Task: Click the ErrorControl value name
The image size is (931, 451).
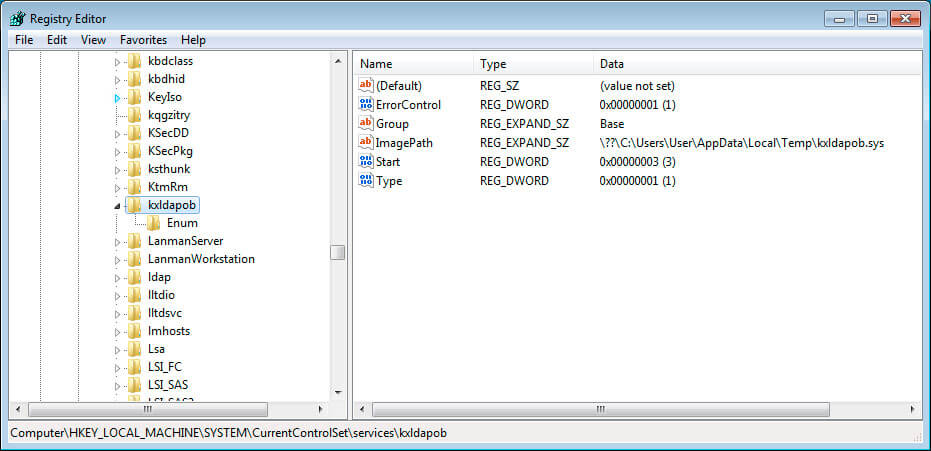Action: click(408, 105)
